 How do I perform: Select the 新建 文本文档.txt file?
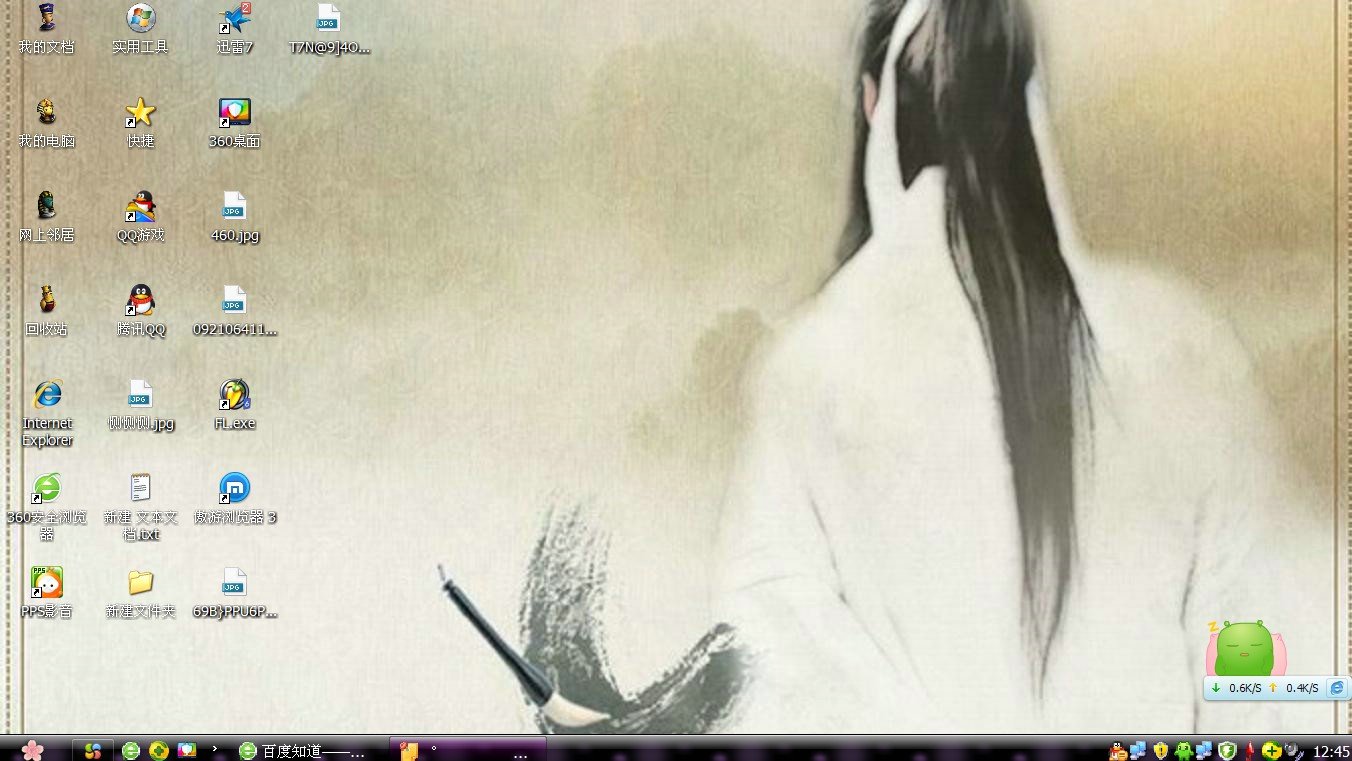click(140, 489)
